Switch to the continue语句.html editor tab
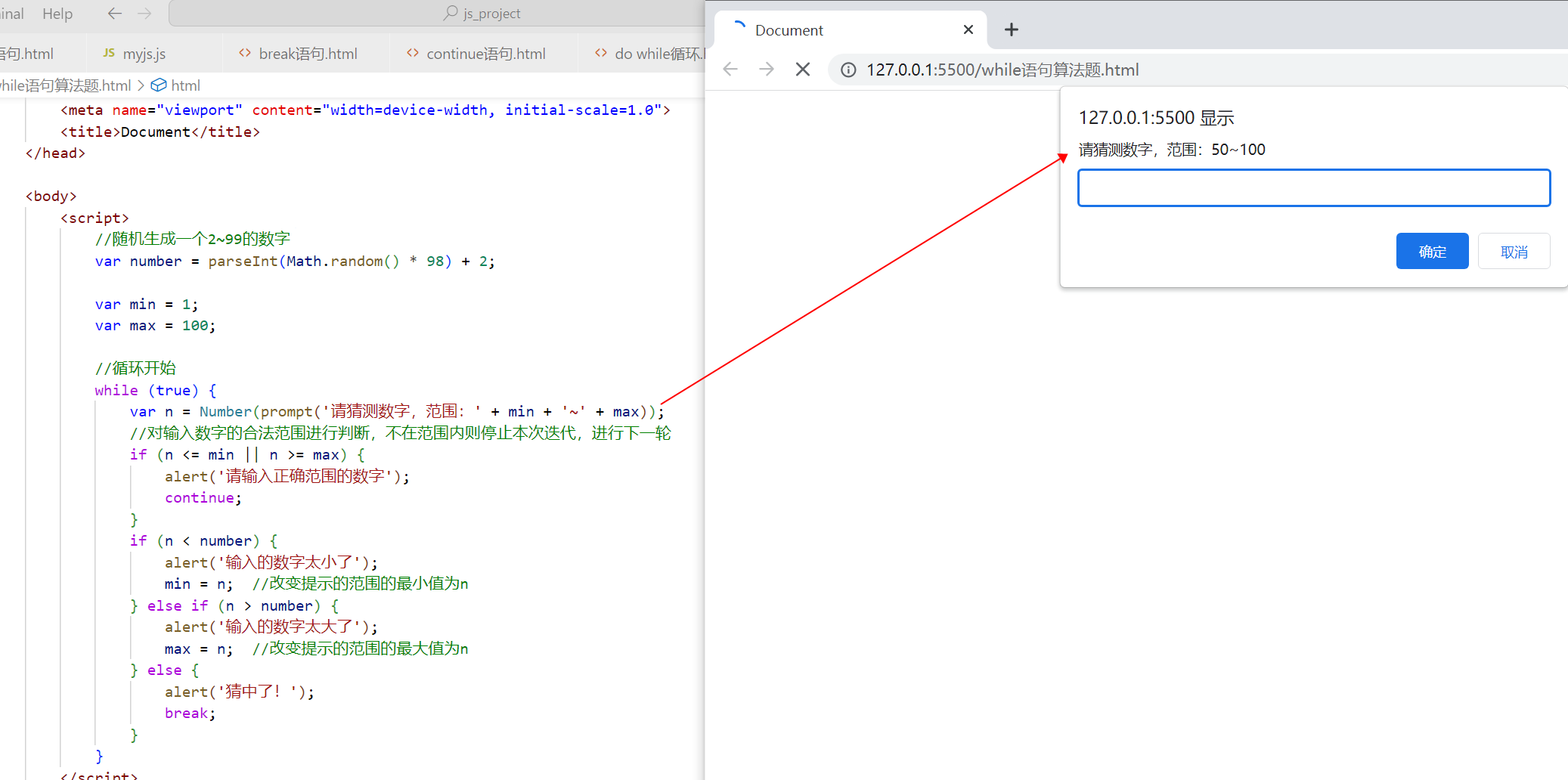Viewport: 1568px width, 780px height. pos(485,53)
